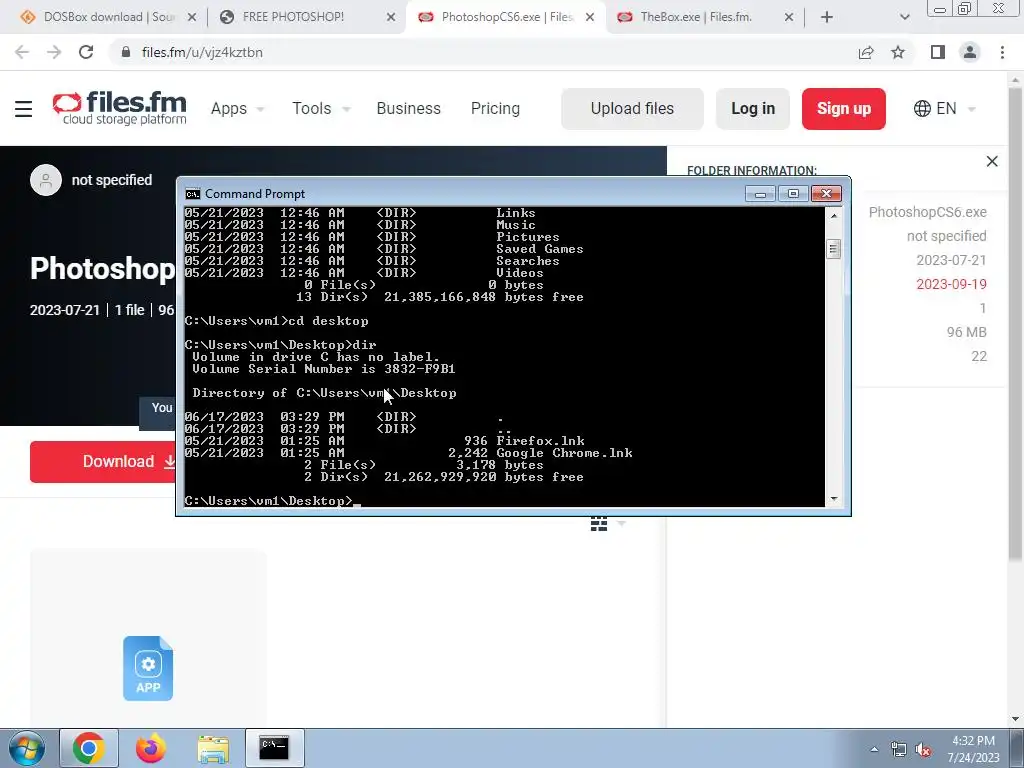Open the EN language selector
This screenshot has width=1024, height=768.
(945, 108)
